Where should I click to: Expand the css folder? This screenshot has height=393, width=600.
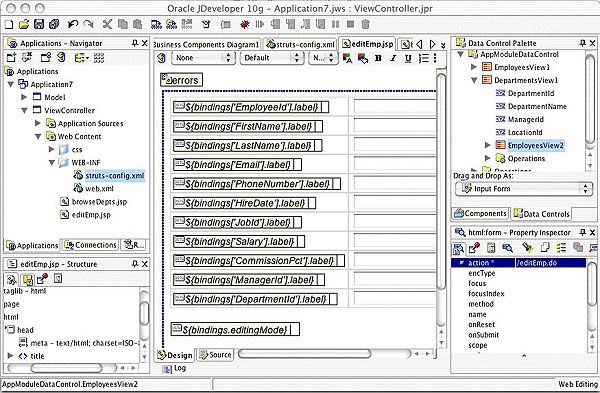[52, 149]
